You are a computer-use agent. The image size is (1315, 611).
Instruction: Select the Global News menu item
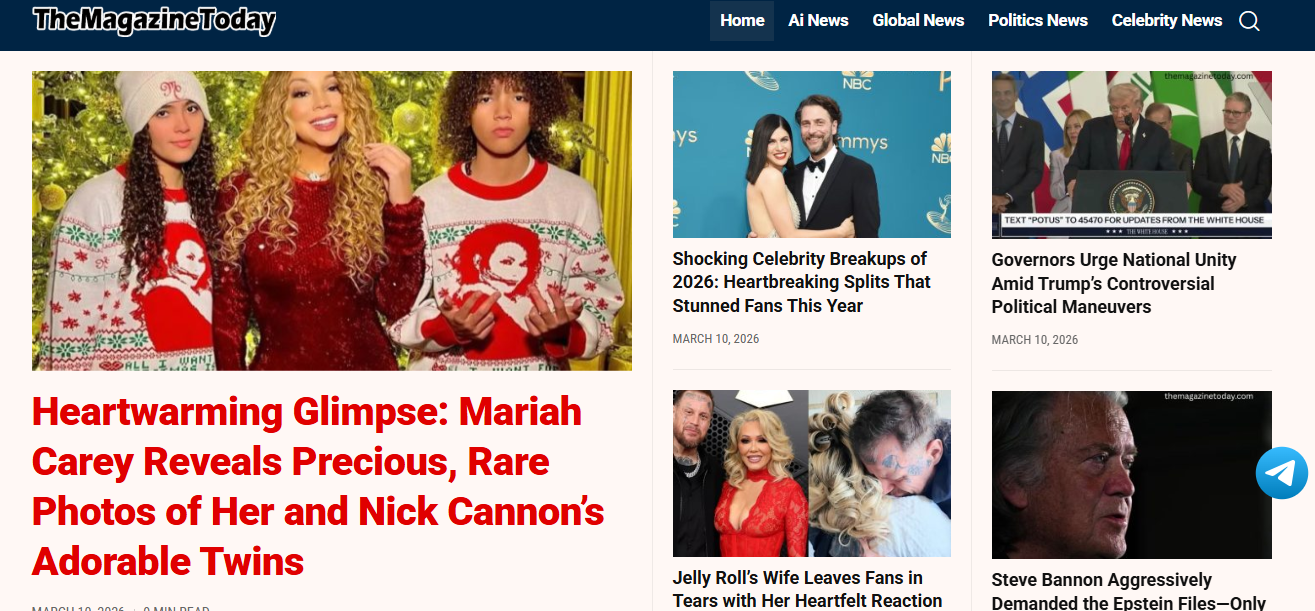click(918, 21)
